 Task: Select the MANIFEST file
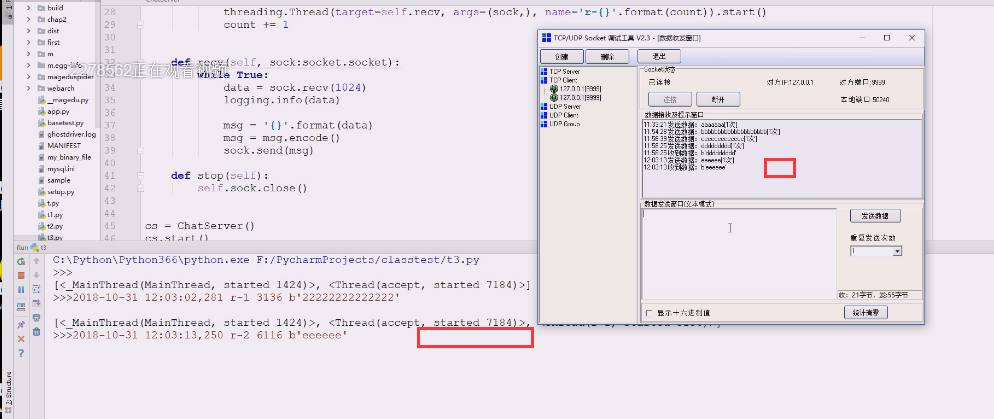click(x=58, y=146)
